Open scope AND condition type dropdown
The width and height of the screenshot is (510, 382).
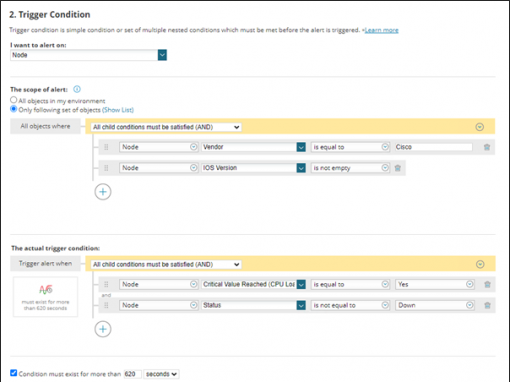pyautogui.click(x=166, y=127)
